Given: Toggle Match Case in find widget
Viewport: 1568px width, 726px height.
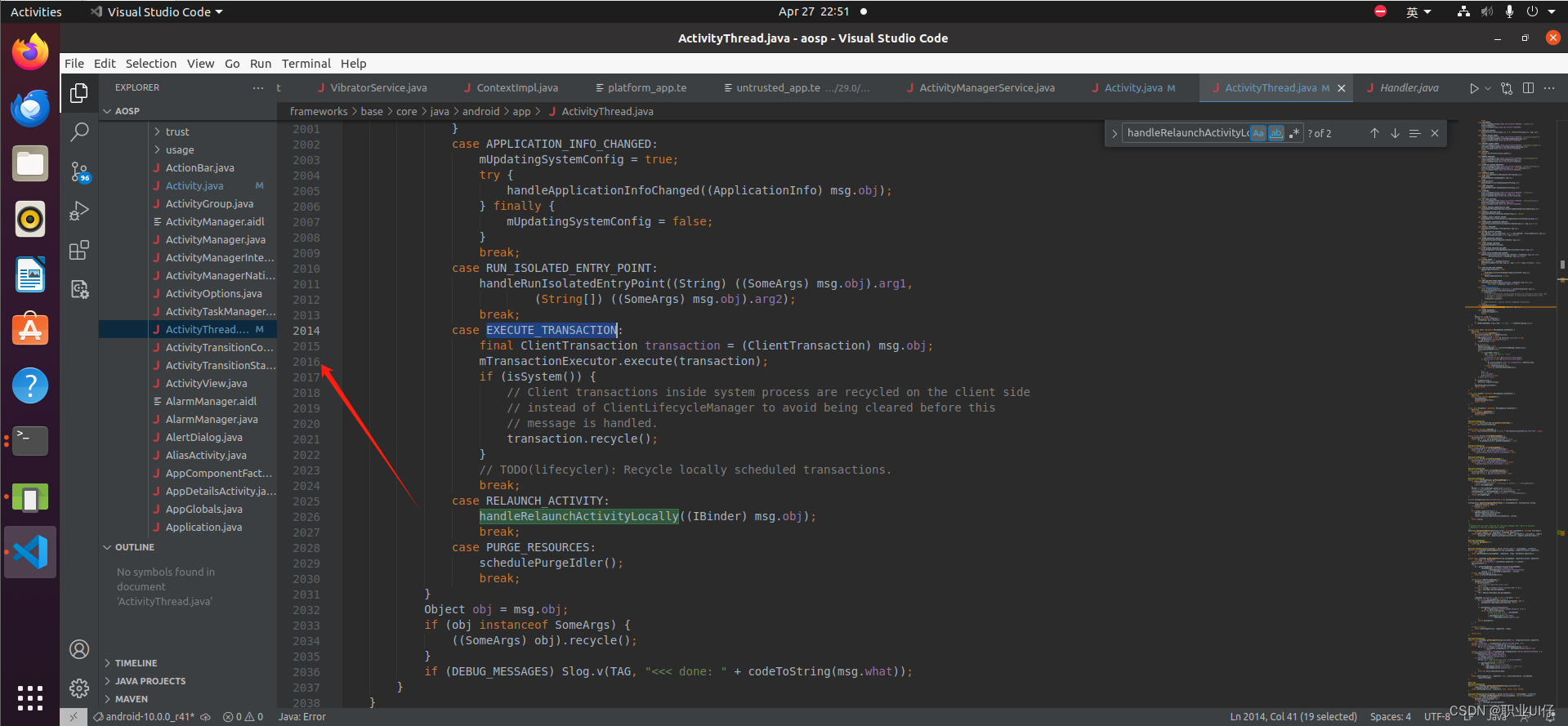Looking at the screenshot, I should click(x=1258, y=133).
